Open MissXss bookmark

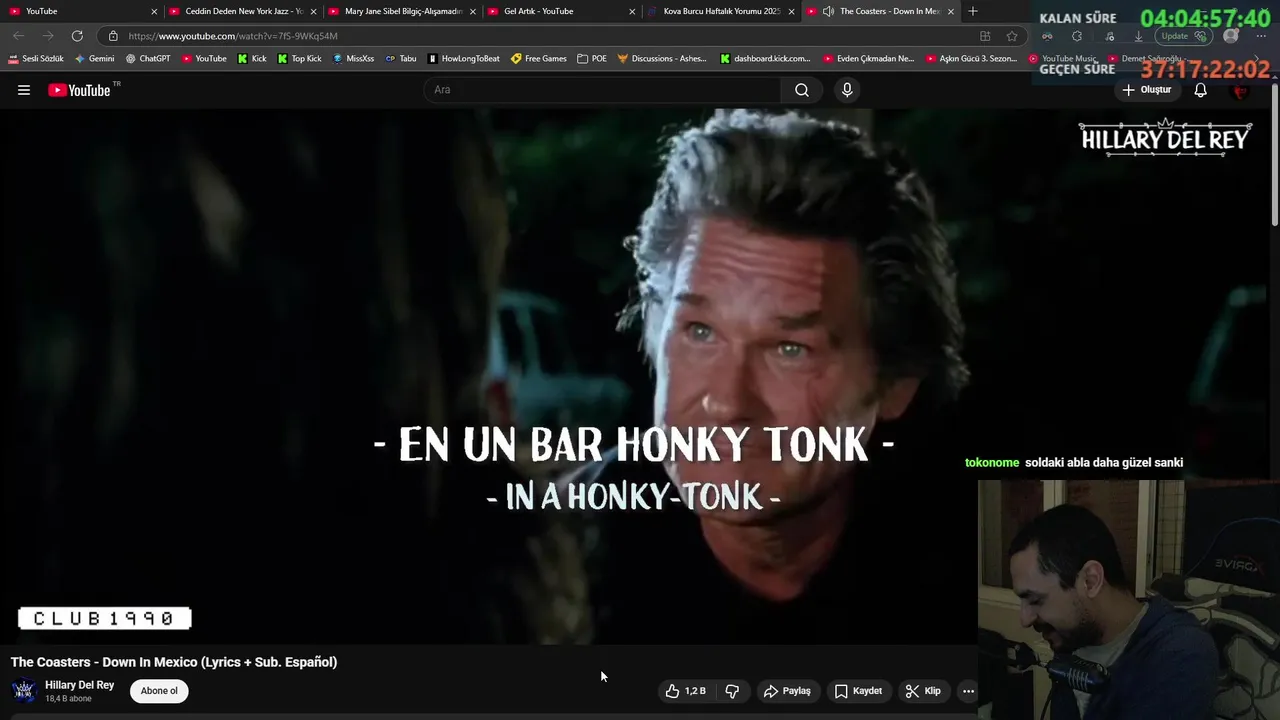coord(353,59)
